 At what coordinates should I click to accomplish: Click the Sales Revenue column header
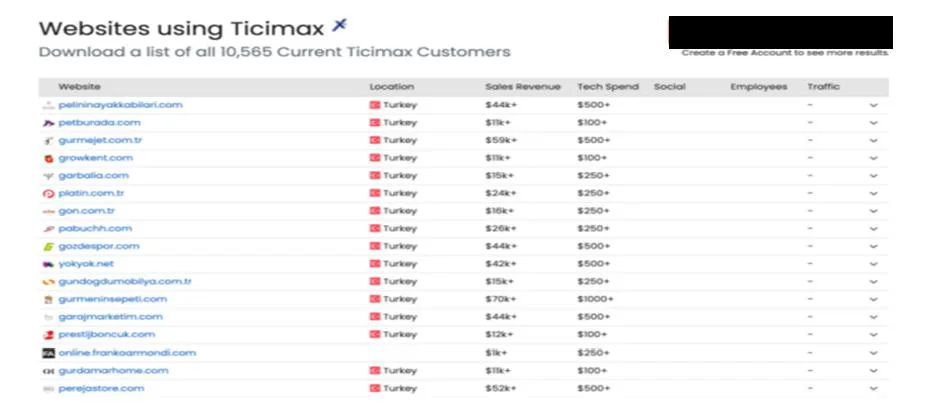[523, 87]
